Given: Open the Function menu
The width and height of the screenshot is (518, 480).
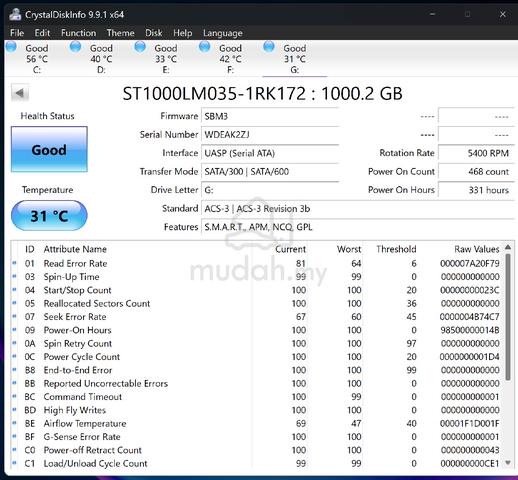Looking at the screenshot, I should (78, 33).
